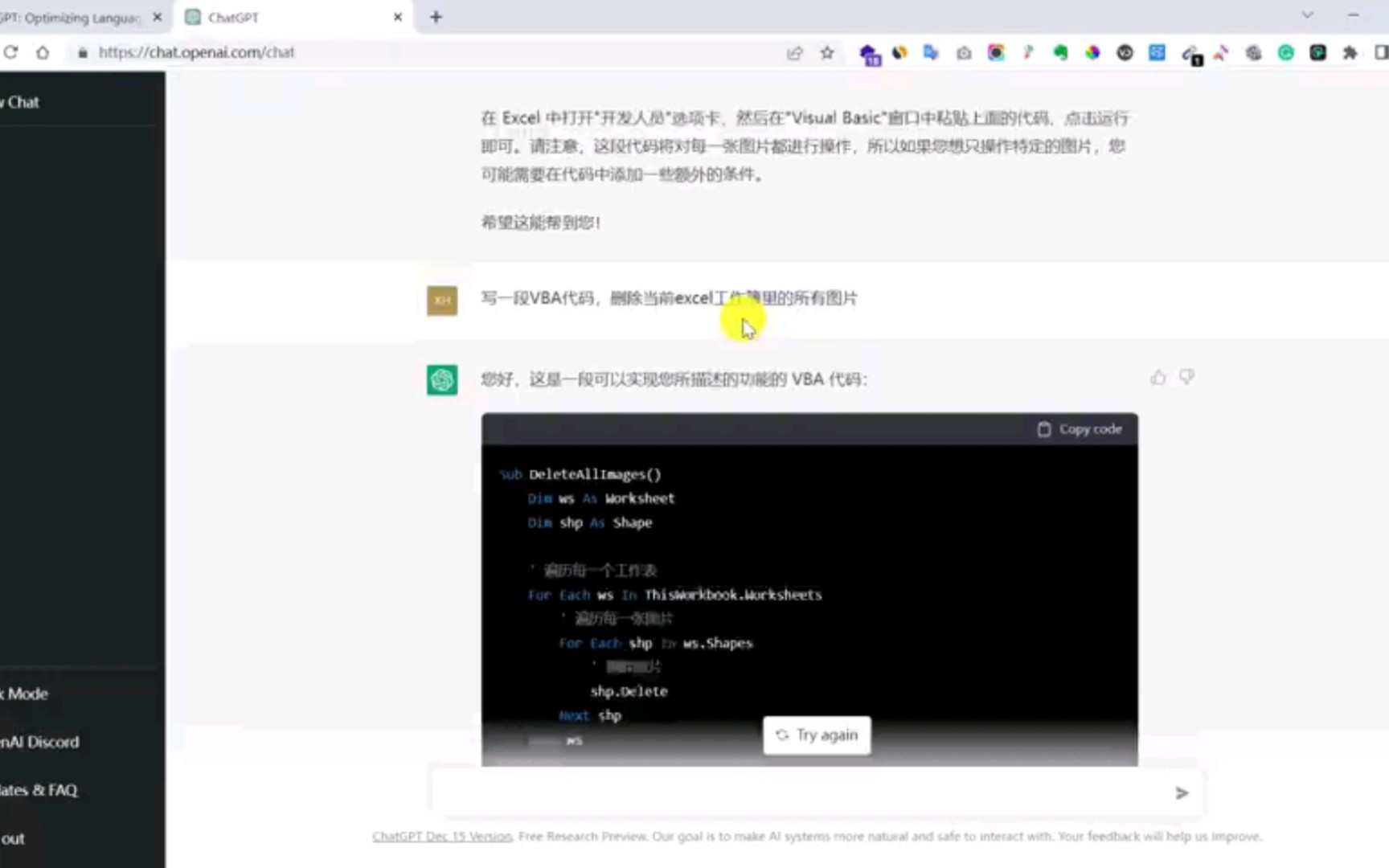Click 'For Each ws In ThisWorkbook.Worksheets' line
Screen dimensions: 1389x868
coord(675,595)
